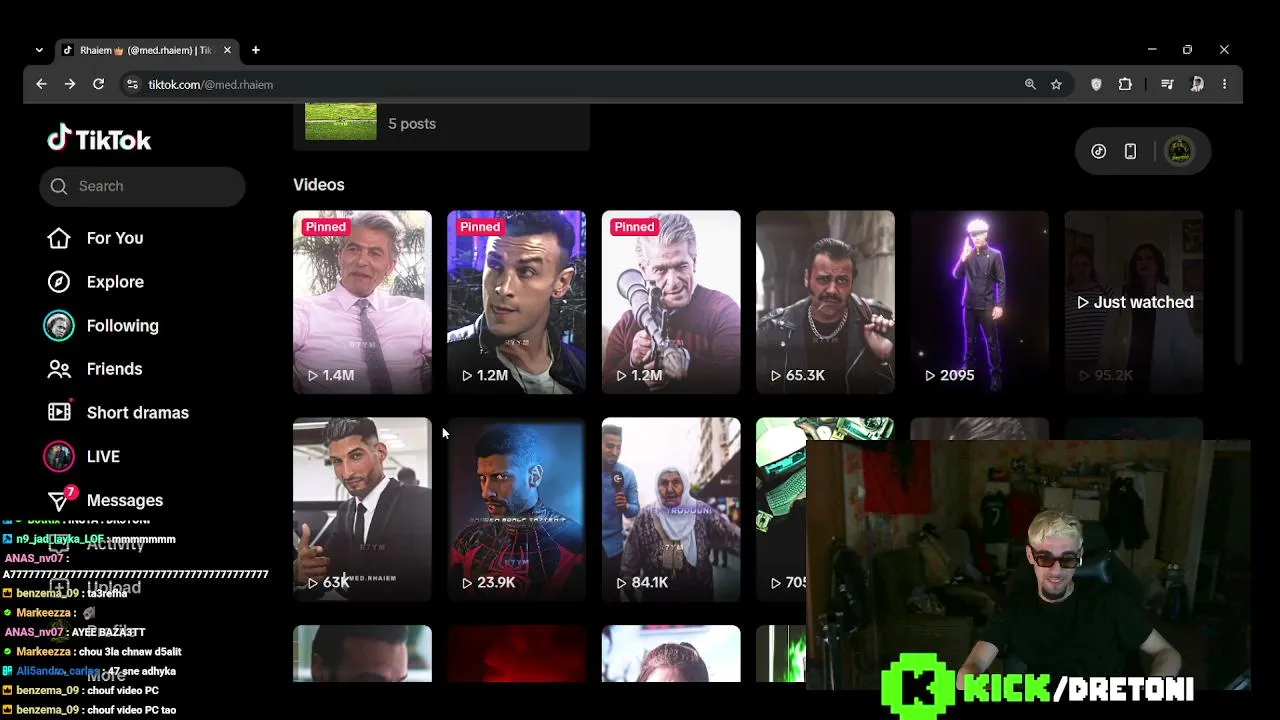The width and height of the screenshot is (1280, 720).
Task: Open the zoom magnifier in address bar
Action: 1030,85
